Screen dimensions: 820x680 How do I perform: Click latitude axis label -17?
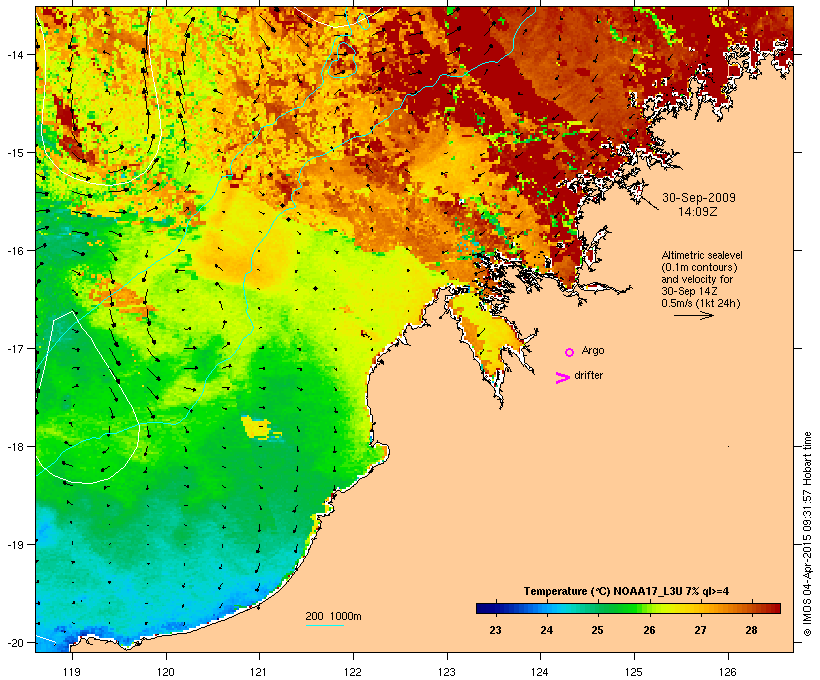coord(14,348)
